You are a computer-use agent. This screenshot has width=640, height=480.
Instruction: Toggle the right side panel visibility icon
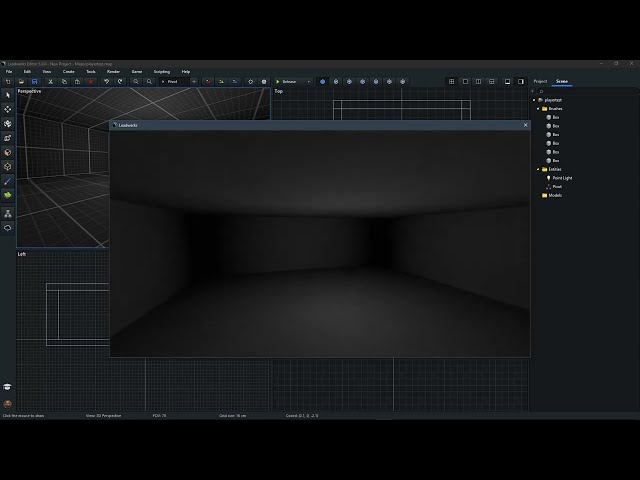tap(521, 82)
